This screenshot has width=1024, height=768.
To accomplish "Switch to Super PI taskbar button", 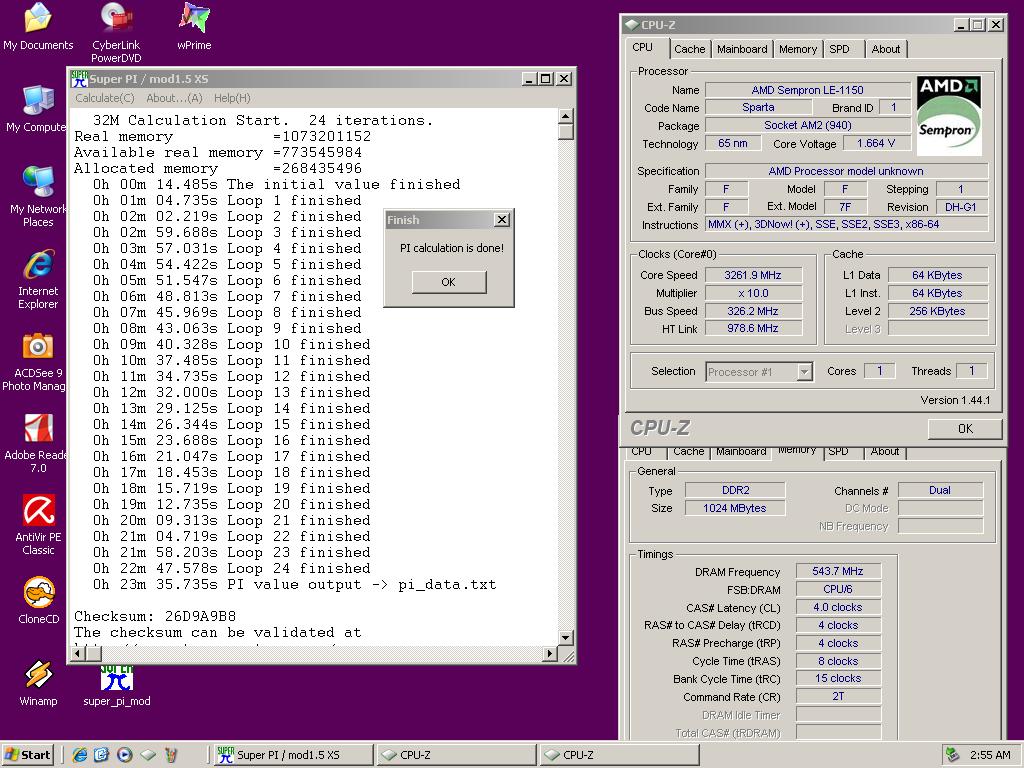I will pos(294,755).
